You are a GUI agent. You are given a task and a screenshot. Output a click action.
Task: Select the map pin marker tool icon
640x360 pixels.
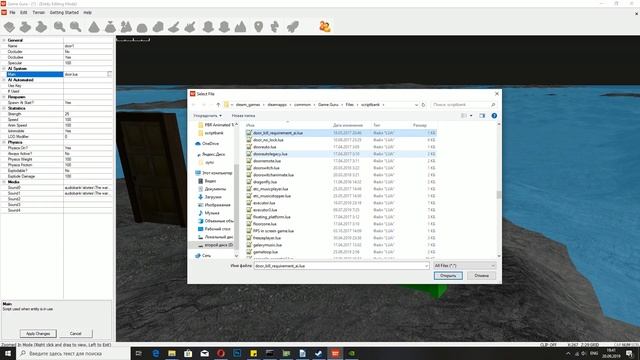(x=258, y=27)
